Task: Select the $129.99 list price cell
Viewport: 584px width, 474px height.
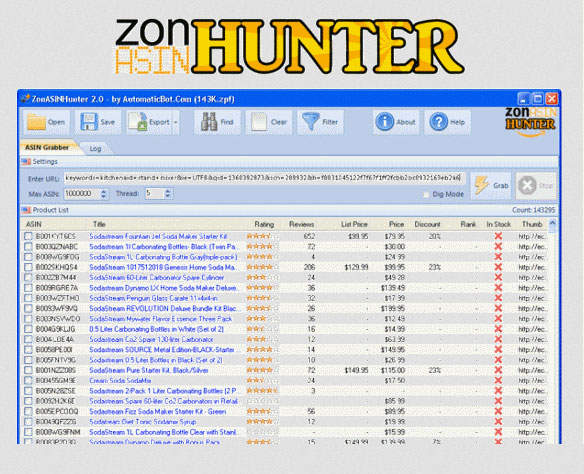Action: pos(356,267)
